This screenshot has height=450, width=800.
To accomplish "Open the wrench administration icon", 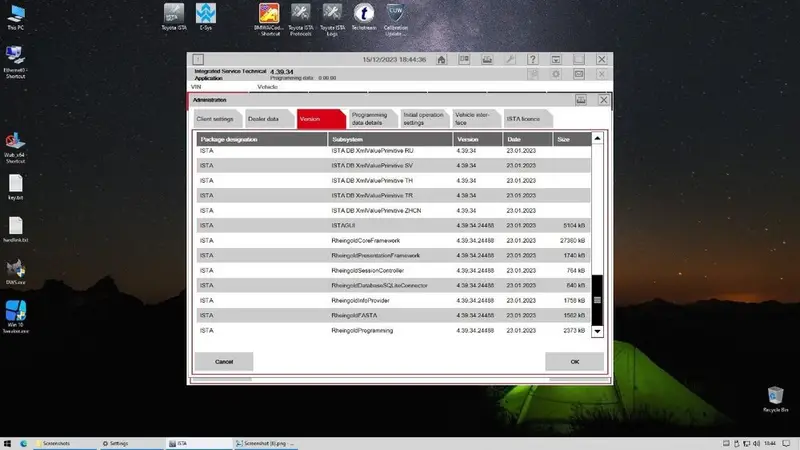I will [510, 60].
